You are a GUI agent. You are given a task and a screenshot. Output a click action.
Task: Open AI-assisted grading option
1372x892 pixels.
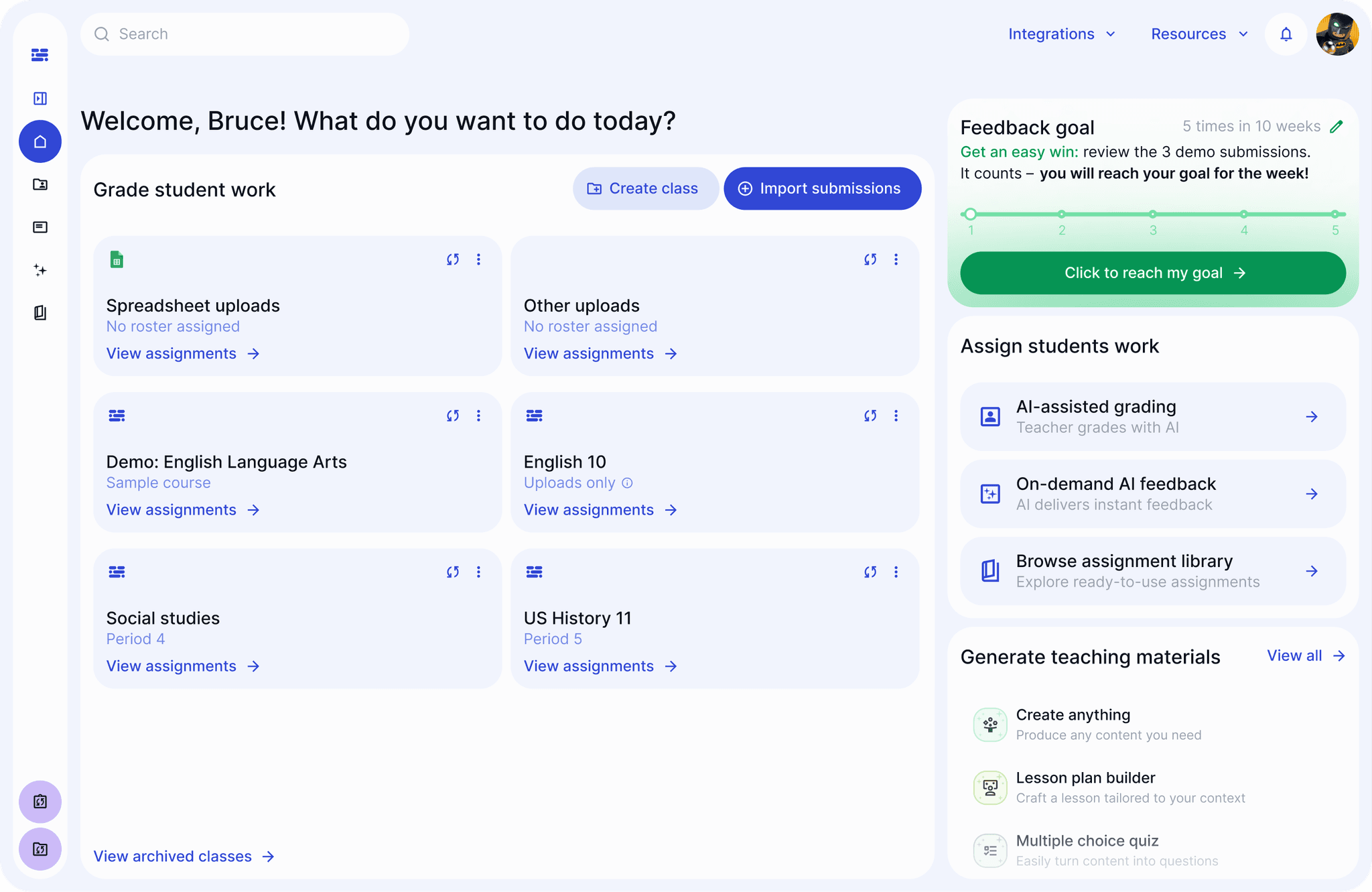click(x=1152, y=416)
